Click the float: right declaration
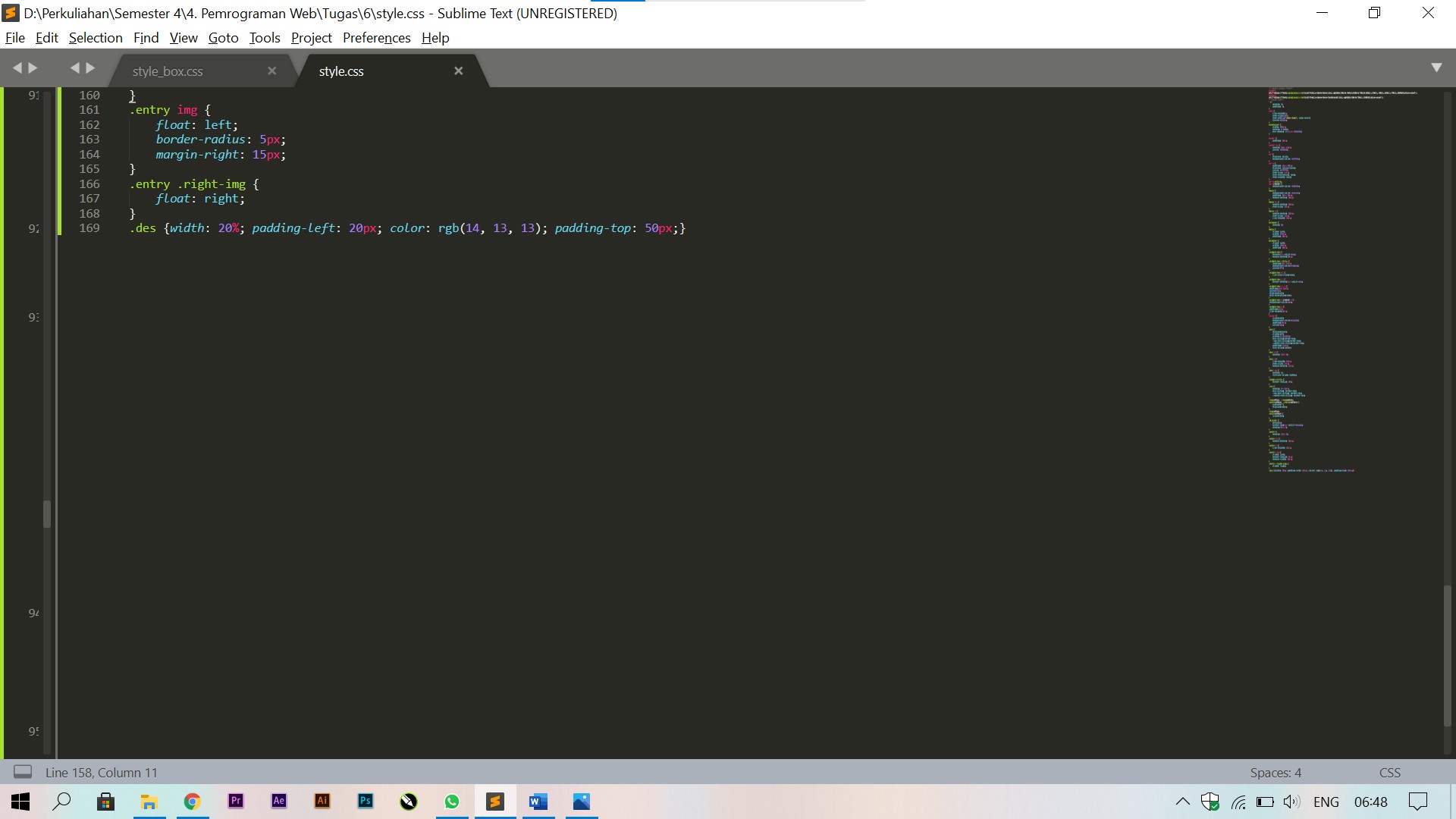The height and width of the screenshot is (819, 1456). (x=200, y=199)
